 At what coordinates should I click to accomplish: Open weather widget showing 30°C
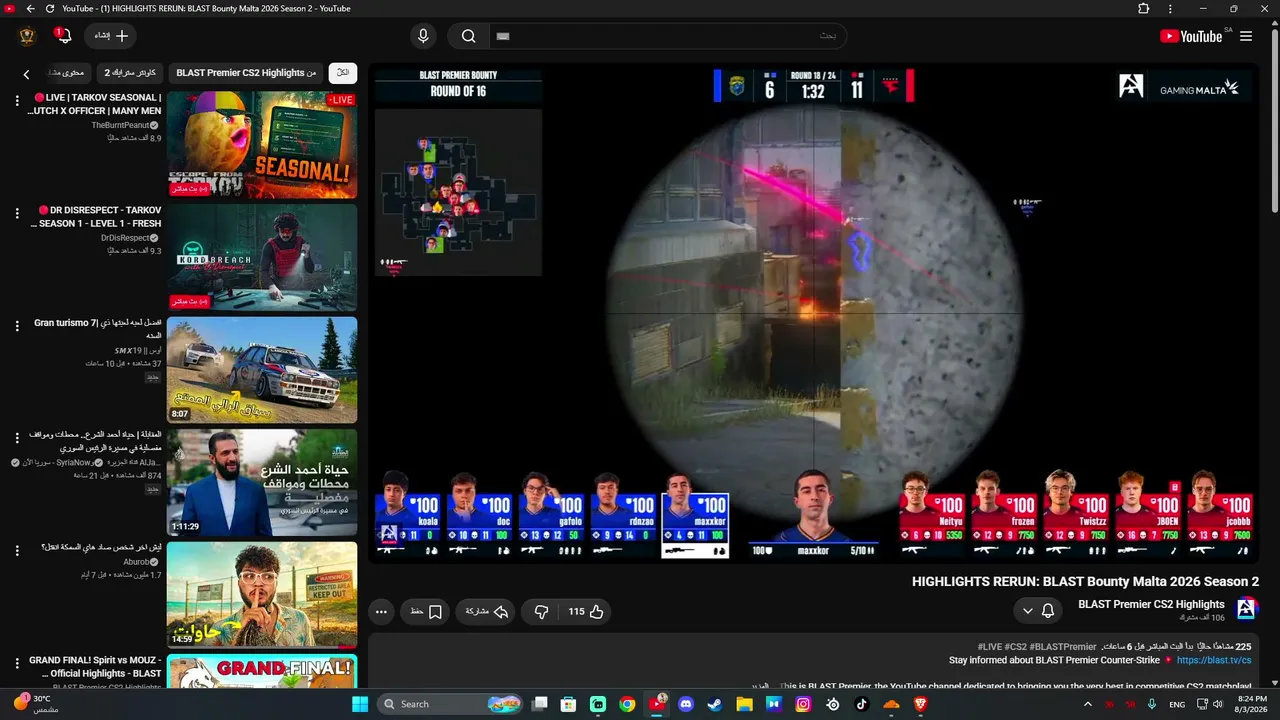[x=38, y=704]
